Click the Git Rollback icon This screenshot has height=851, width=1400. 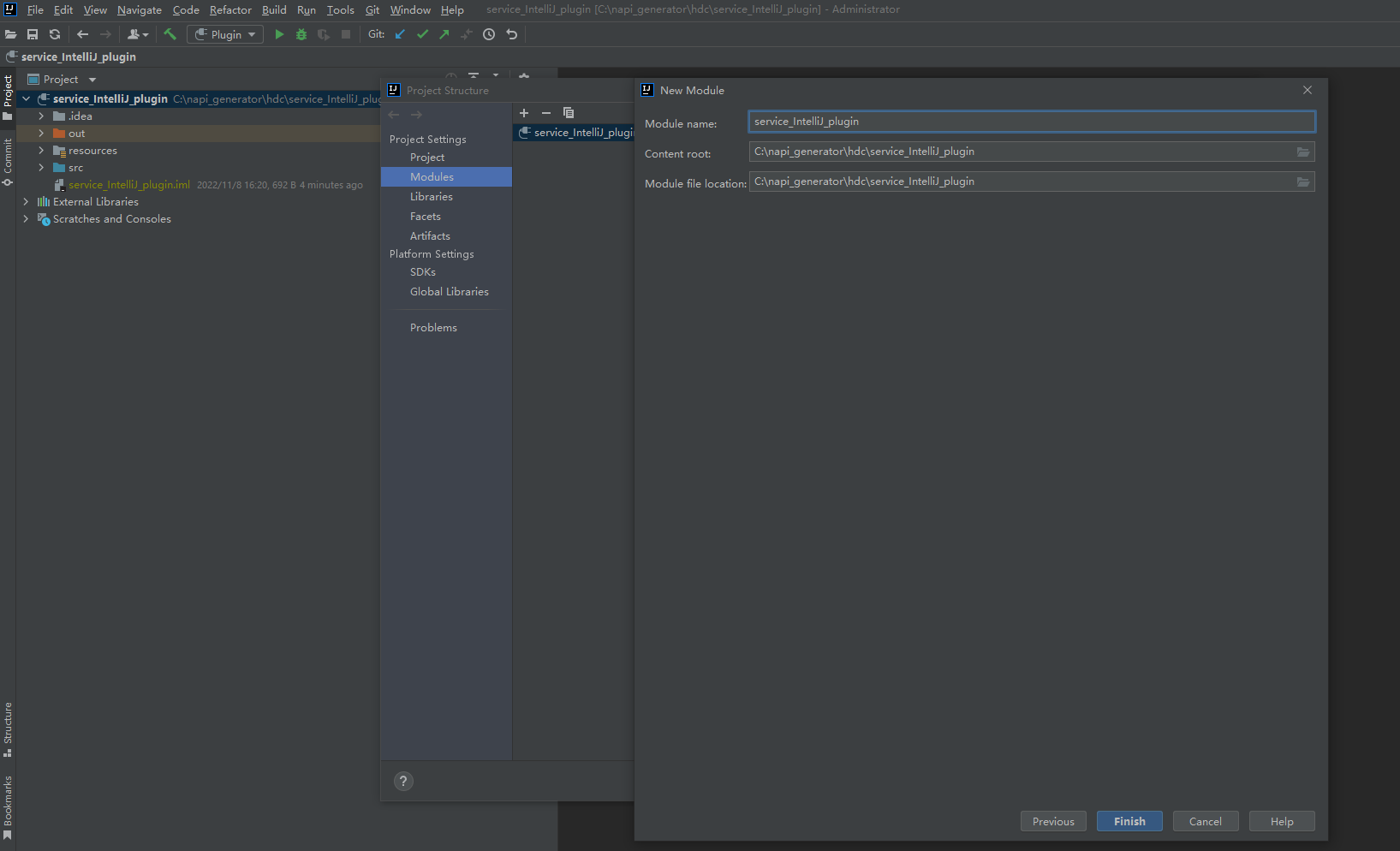point(512,34)
